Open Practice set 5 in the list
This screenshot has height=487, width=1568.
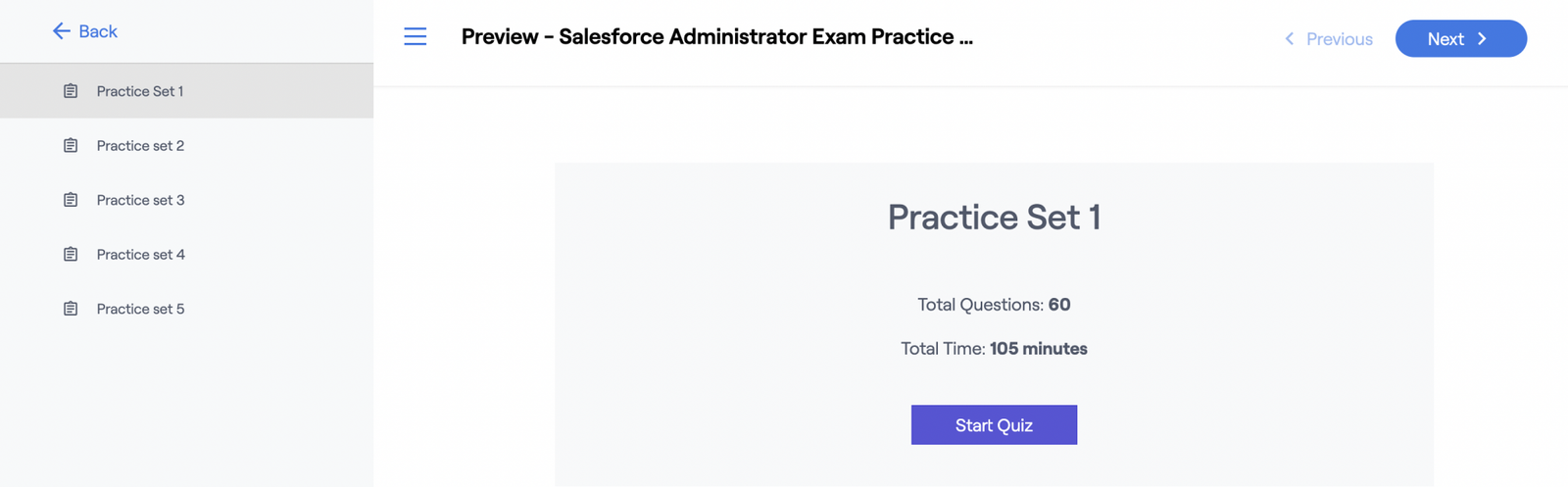(186, 309)
